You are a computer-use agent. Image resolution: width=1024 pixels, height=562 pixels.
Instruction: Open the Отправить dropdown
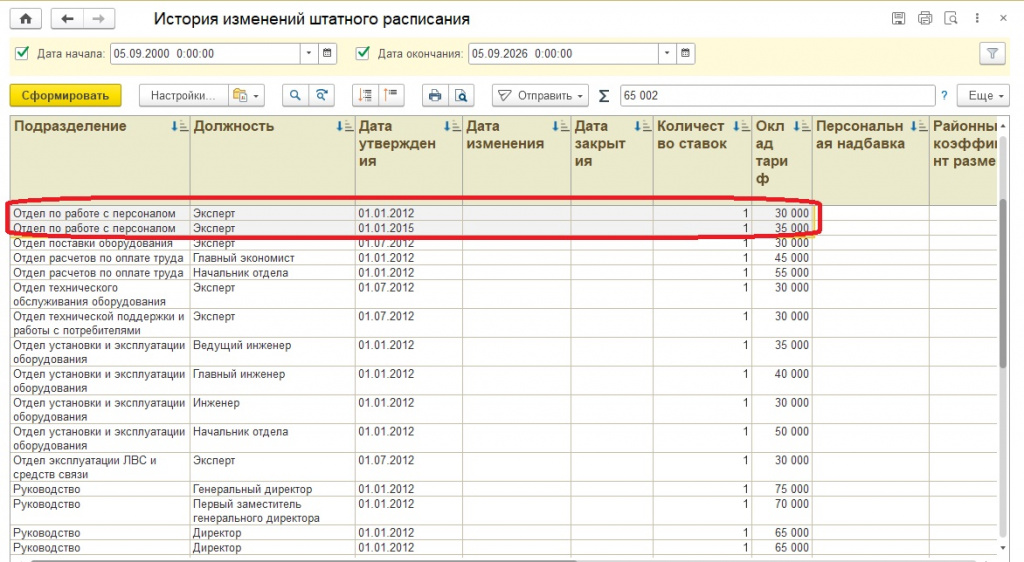[x=540, y=95]
